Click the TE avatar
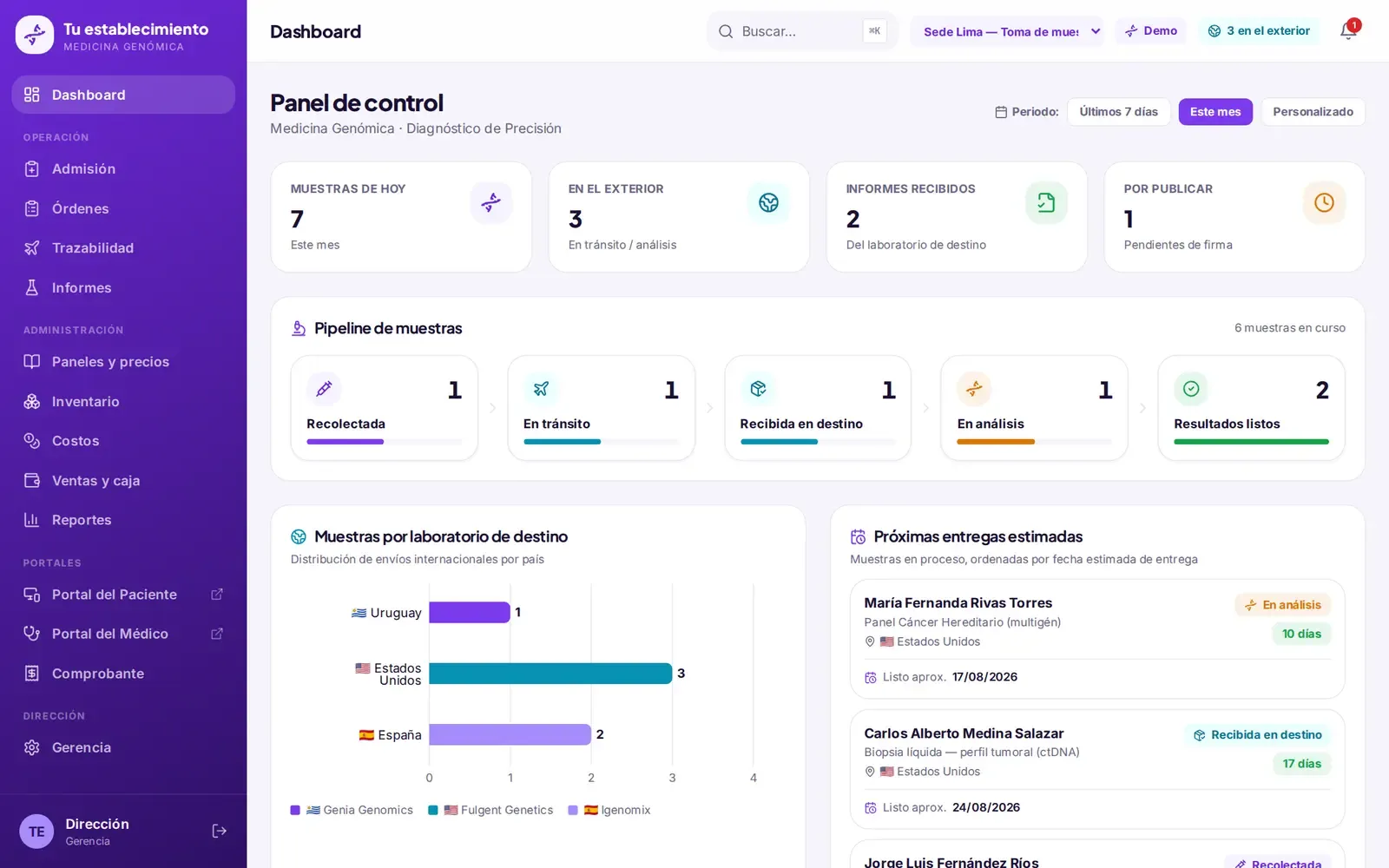The width and height of the screenshot is (1389, 868). (x=36, y=832)
